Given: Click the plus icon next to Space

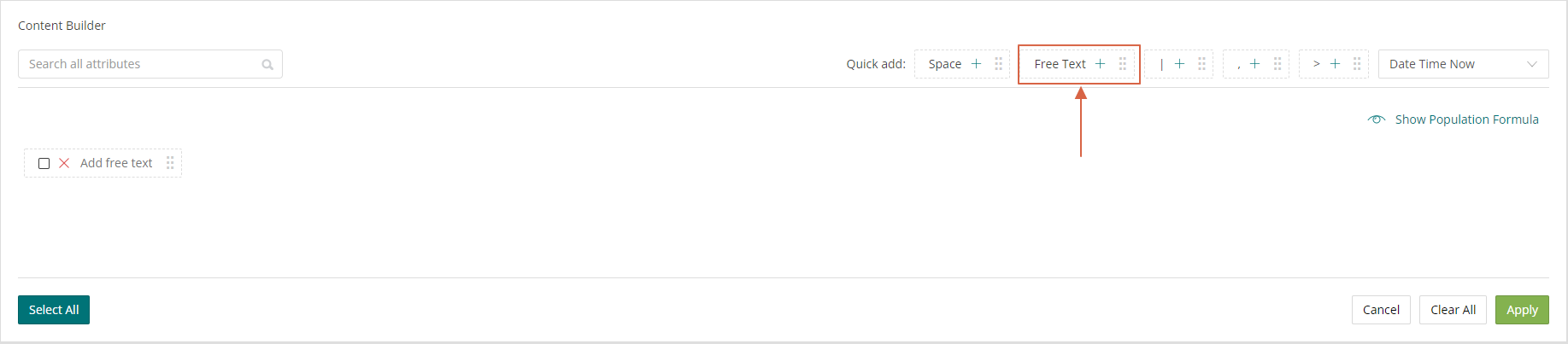Looking at the screenshot, I should [x=976, y=64].
